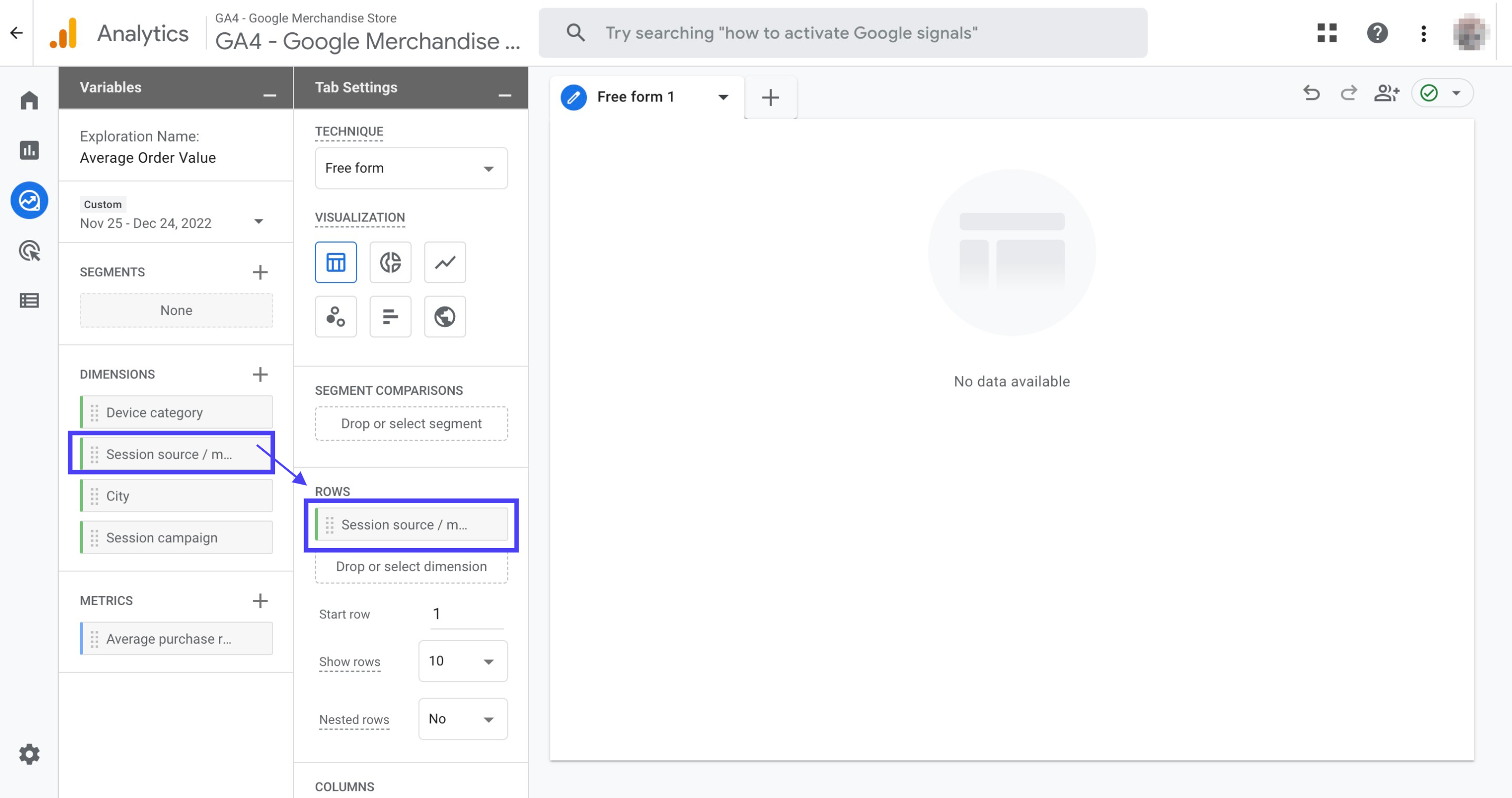Click the None segments placeholder
1512x798 pixels.
(176, 310)
